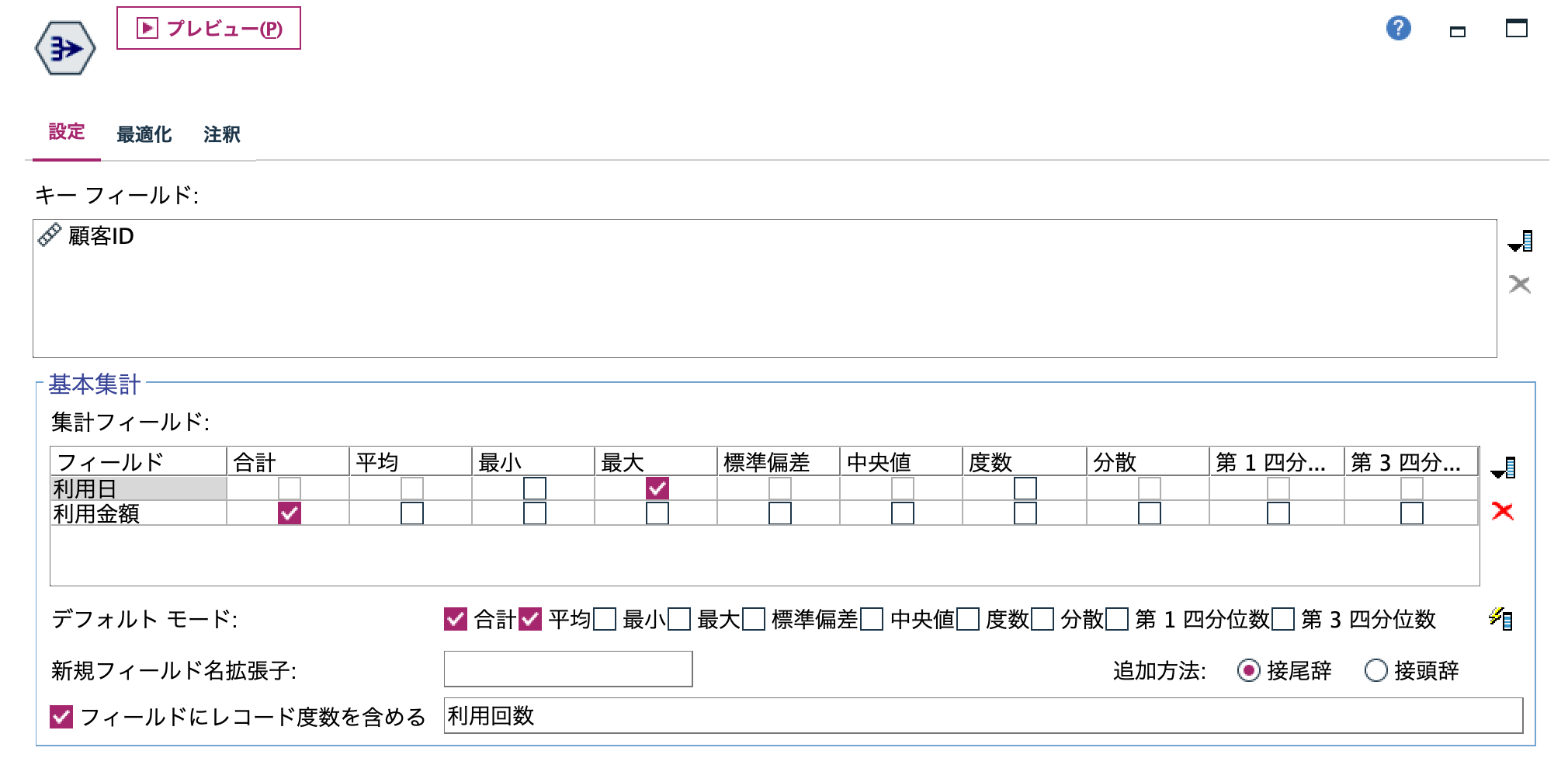Remove 顧客ID using the gray X icon
The width and height of the screenshot is (1568, 758).
point(1521,283)
